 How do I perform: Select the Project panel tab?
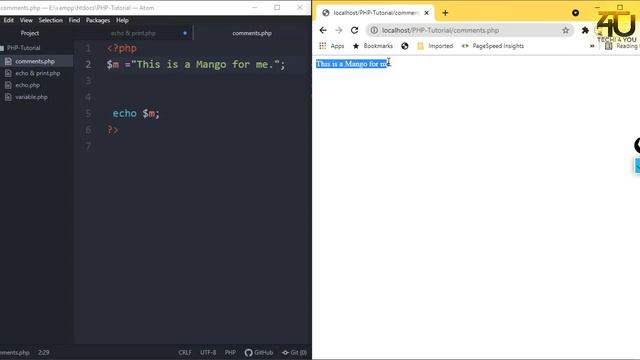coord(30,33)
